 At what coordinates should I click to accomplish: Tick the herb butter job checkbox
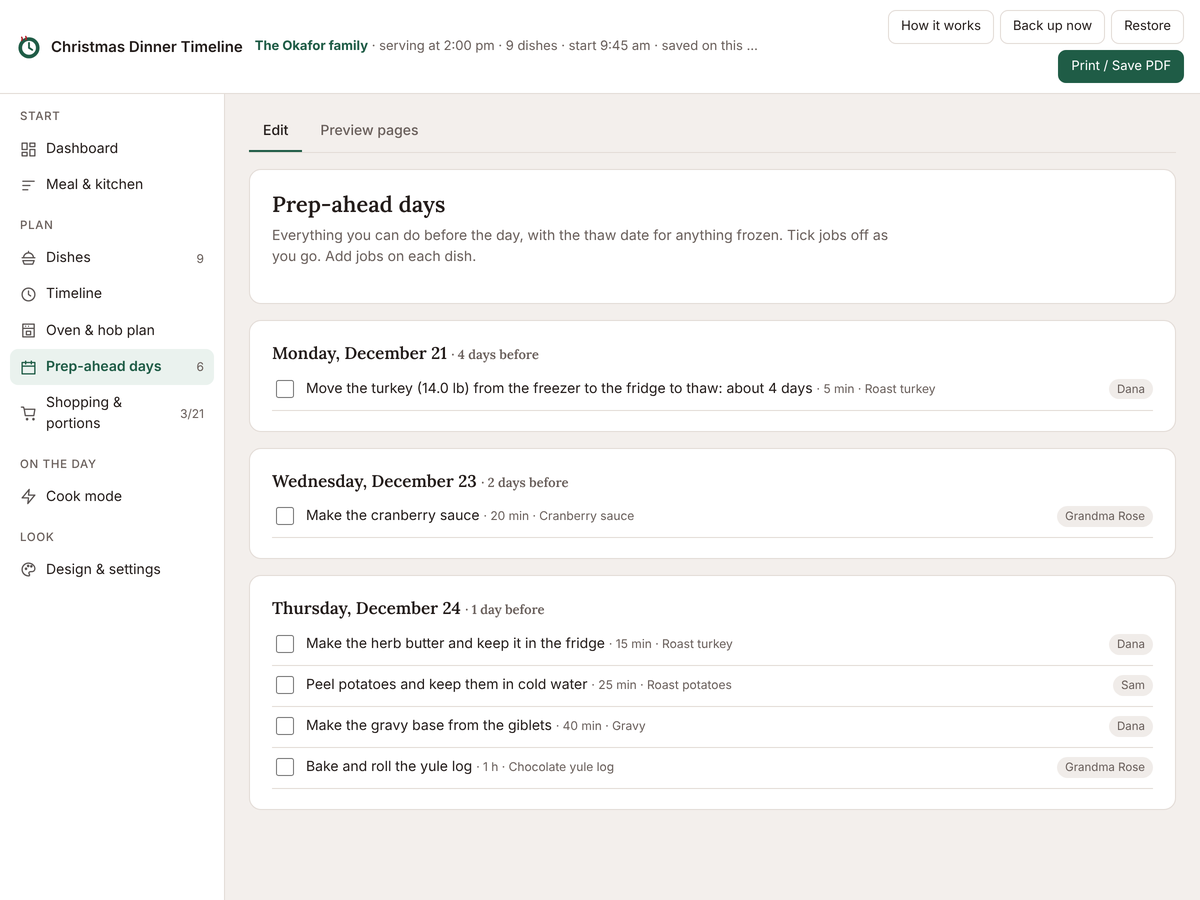(285, 644)
